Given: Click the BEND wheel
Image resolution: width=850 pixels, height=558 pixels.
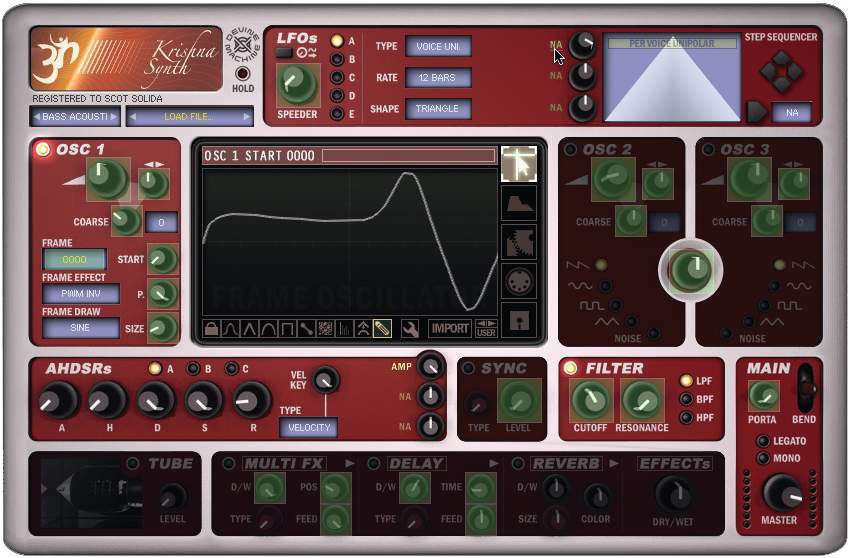Looking at the screenshot, I should [807, 389].
